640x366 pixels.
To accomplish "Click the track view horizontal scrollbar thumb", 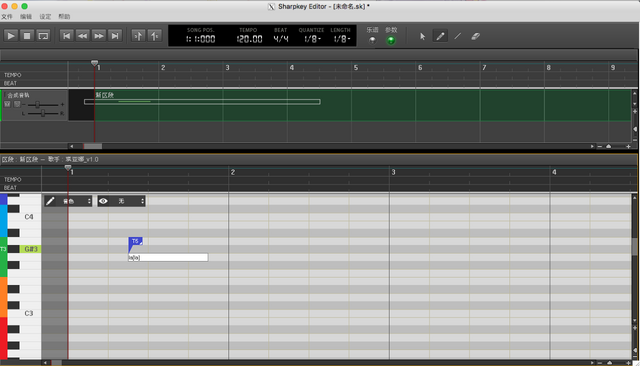I will [93, 146].
